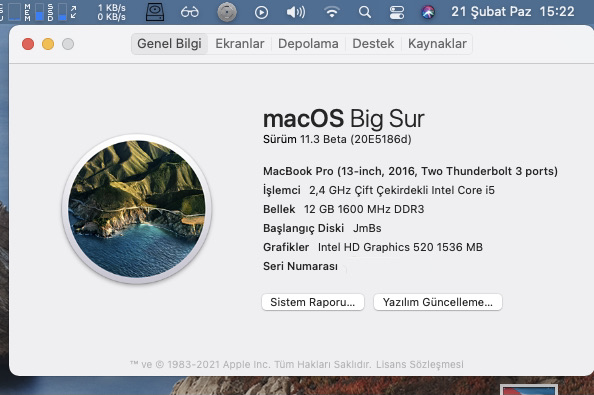Click the network speed KB/s indicator

111,12
